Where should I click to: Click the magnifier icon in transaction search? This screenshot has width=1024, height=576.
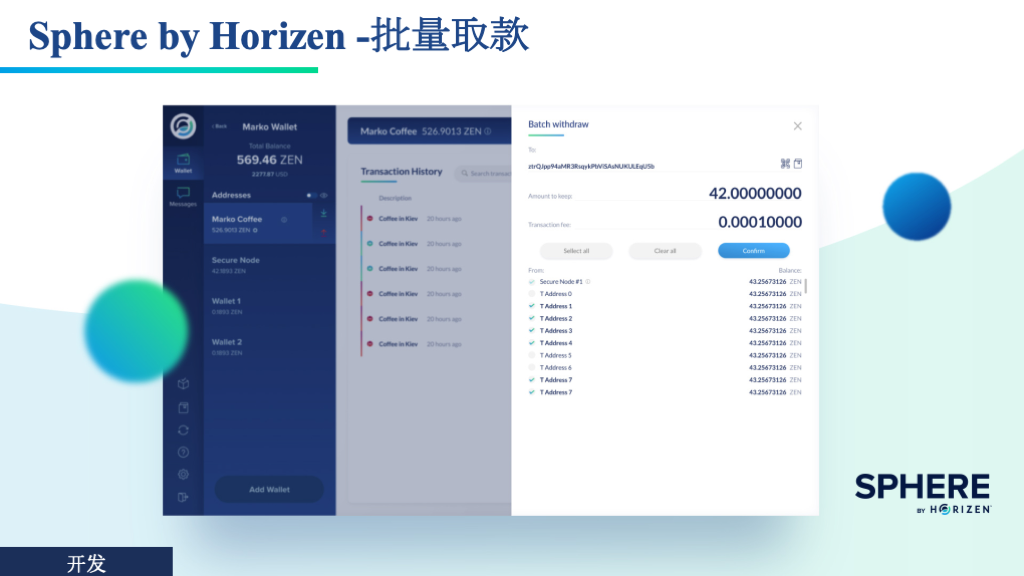tap(465, 174)
